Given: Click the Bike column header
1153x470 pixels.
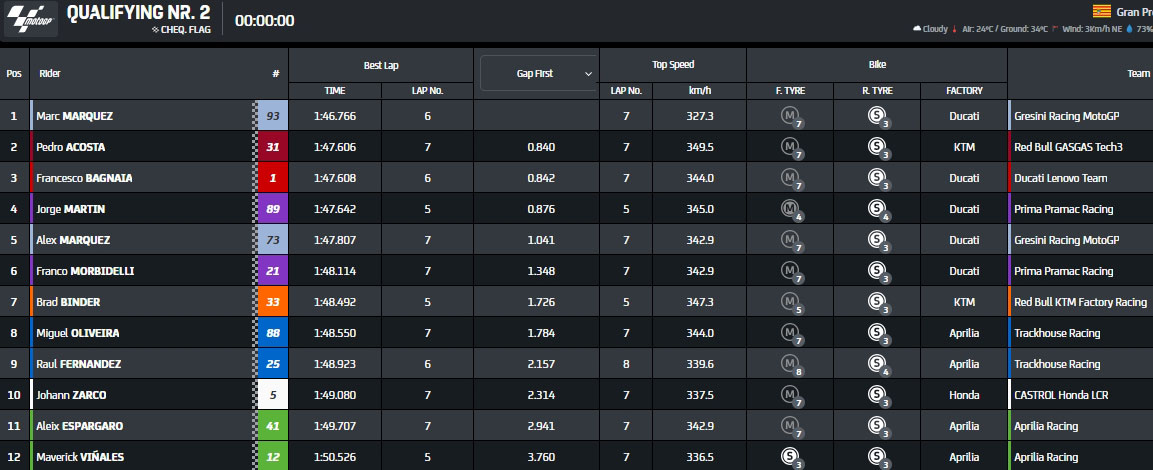Looking at the screenshot, I should pyautogui.click(x=877, y=65).
